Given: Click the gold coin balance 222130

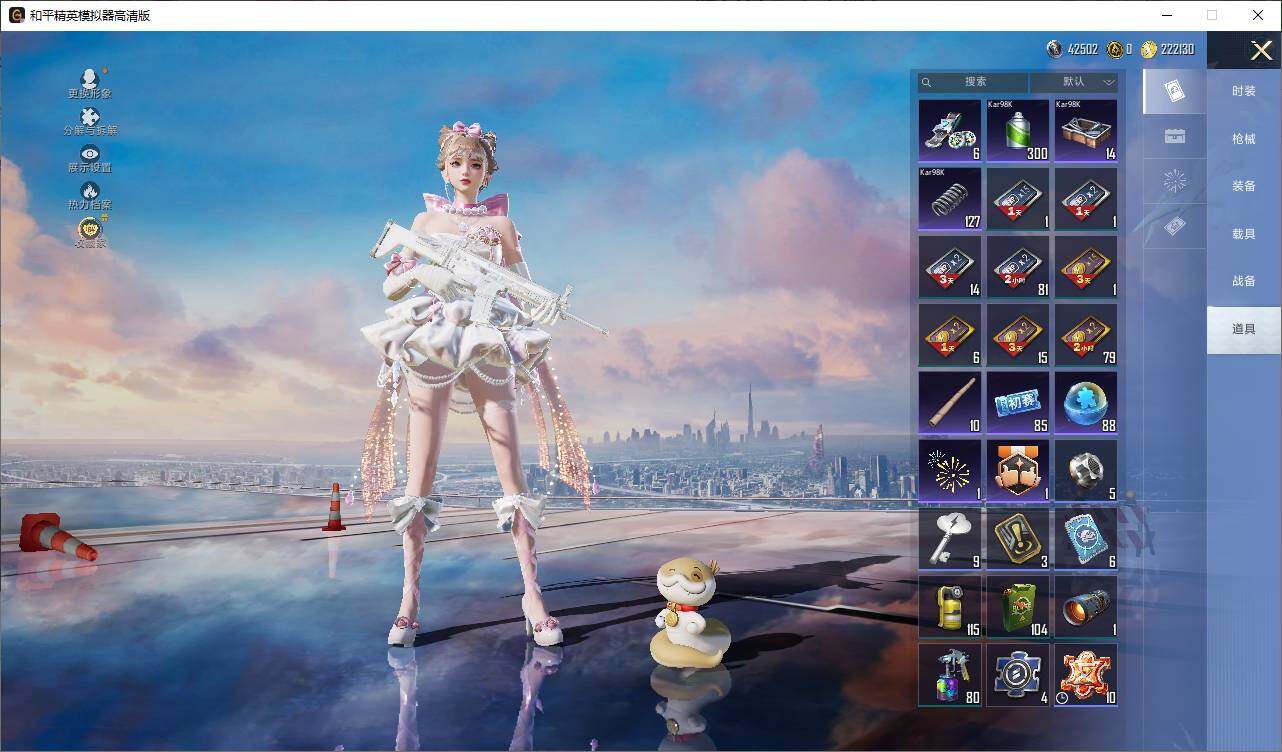Looking at the screenshot, I should [1167, 49].
